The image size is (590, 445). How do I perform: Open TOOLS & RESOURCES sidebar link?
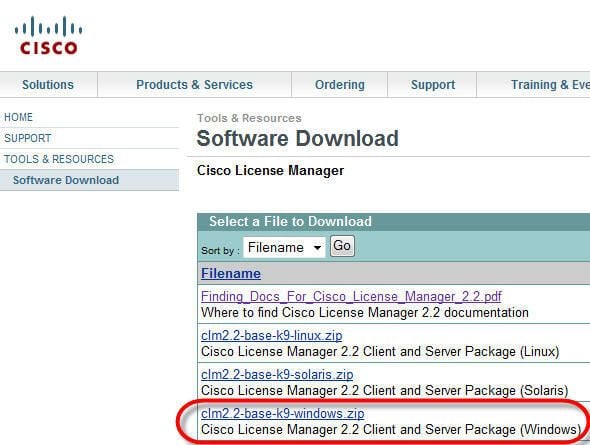tap(59, 159)
